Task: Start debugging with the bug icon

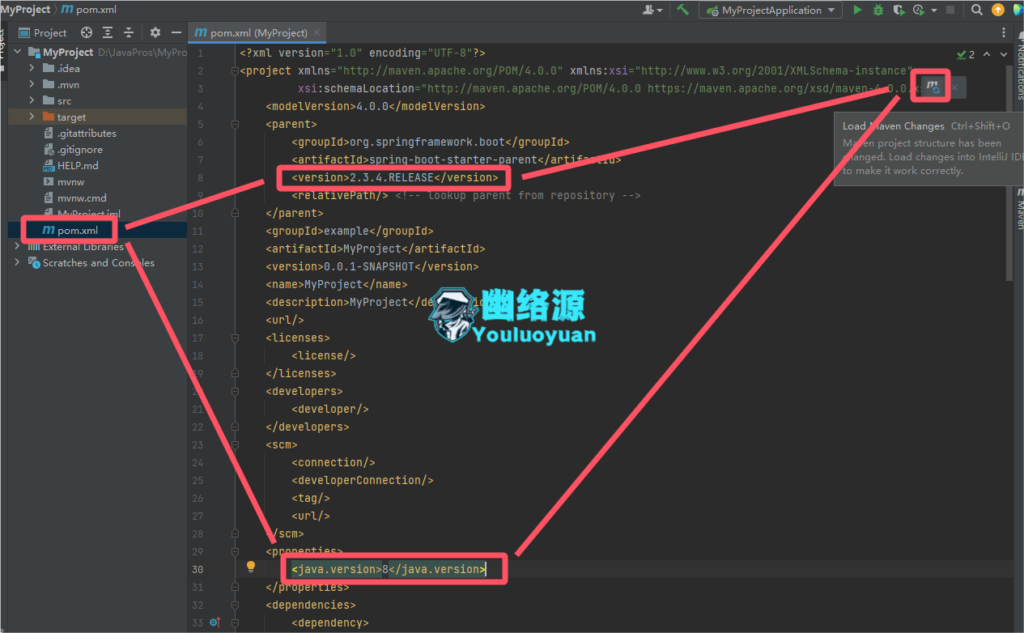Action: 878,10
